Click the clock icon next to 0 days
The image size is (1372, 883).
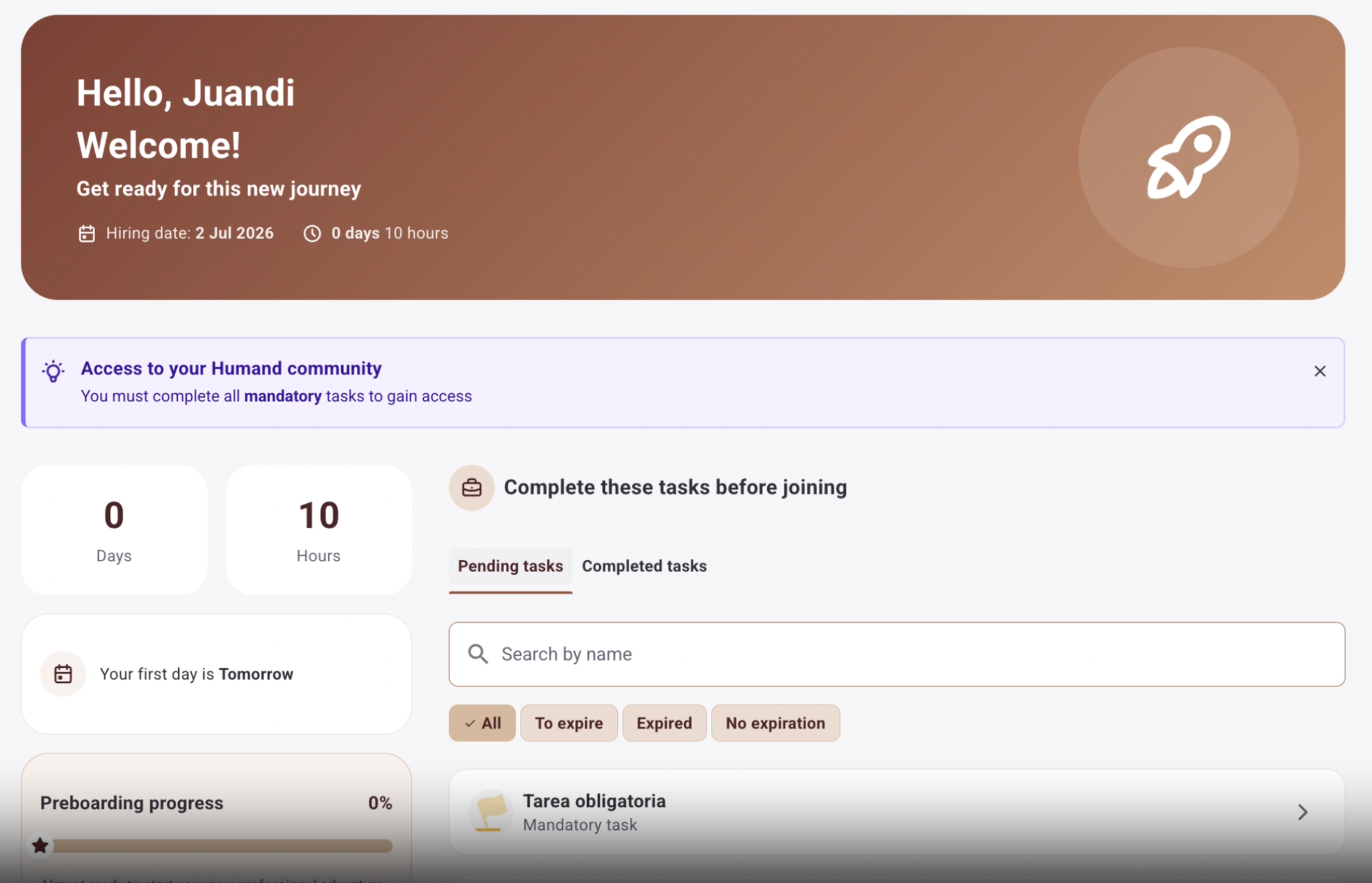312,233
